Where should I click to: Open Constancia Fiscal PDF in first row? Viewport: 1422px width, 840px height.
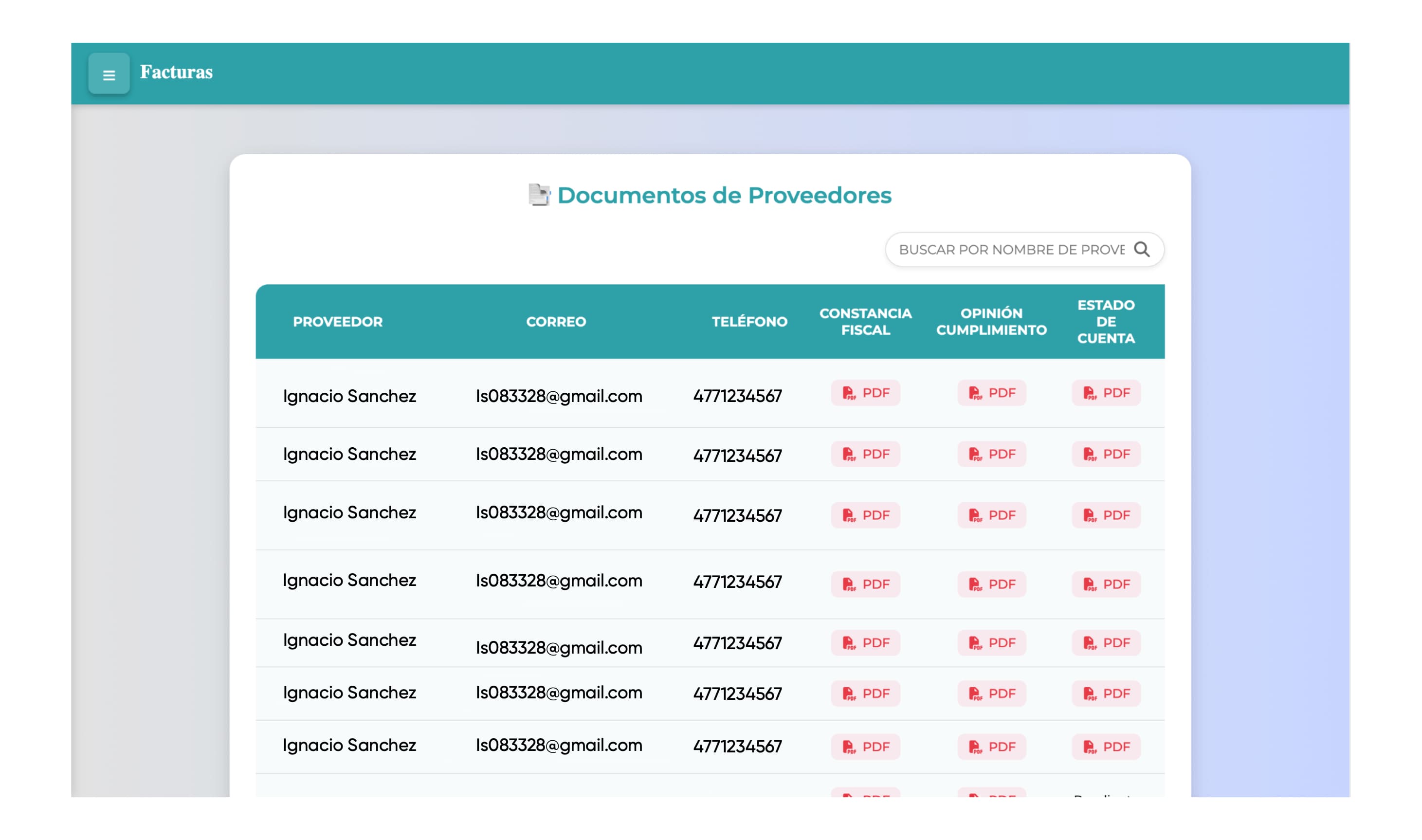tap(866, 393)
